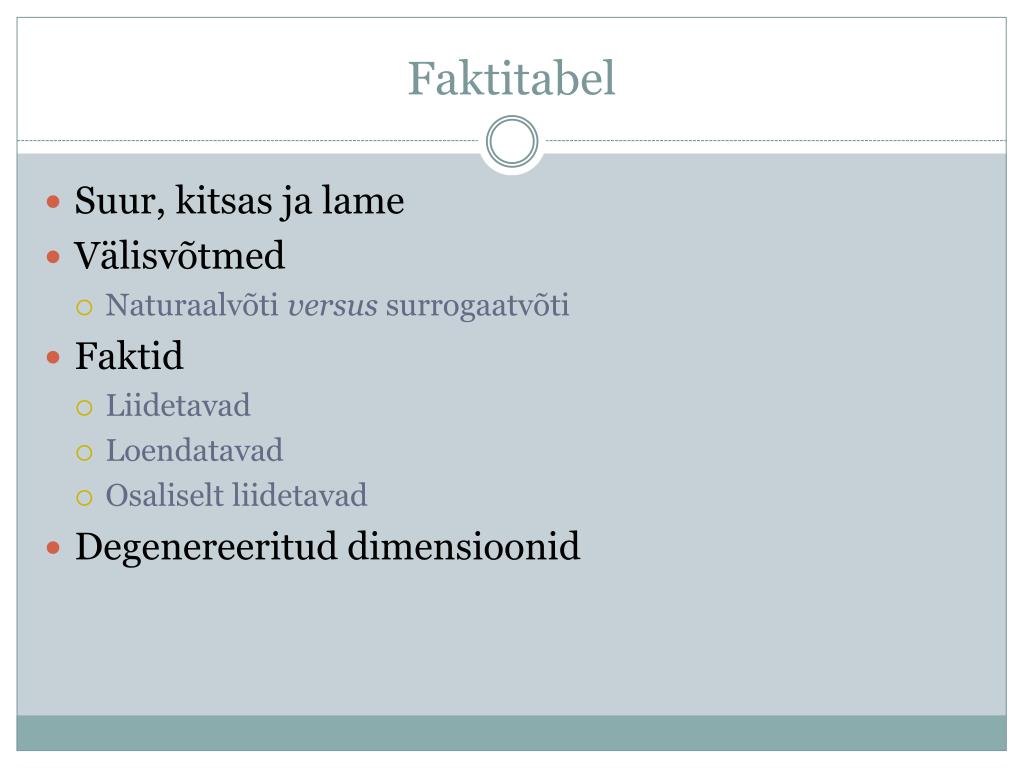This screenshot has width=1024, height=768.
Task: Click the yellow circle bullet before Loendatavad
Action: [84, 453]
